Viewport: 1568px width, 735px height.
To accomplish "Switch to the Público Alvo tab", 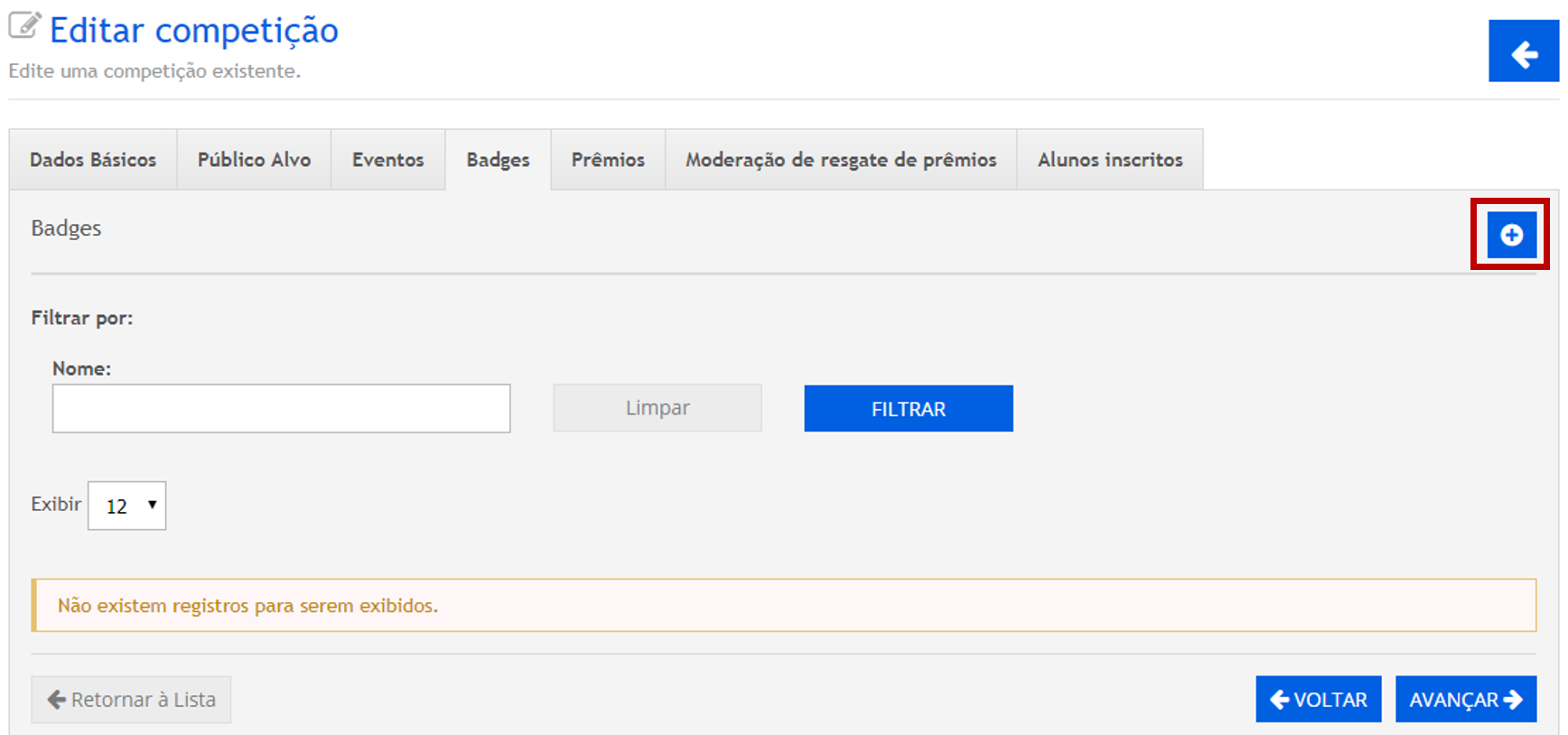I will click(x=254, y=160).
